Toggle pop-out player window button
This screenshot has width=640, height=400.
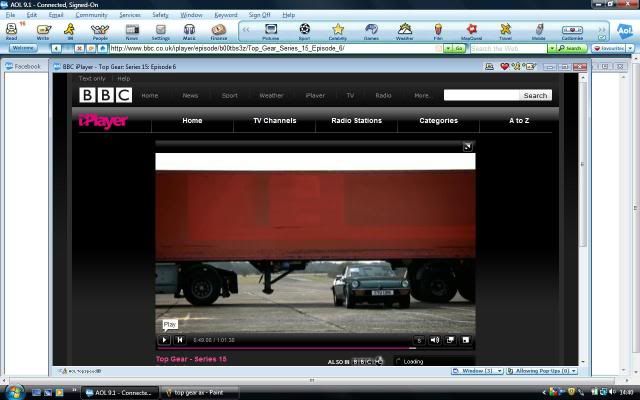point(450,340)
